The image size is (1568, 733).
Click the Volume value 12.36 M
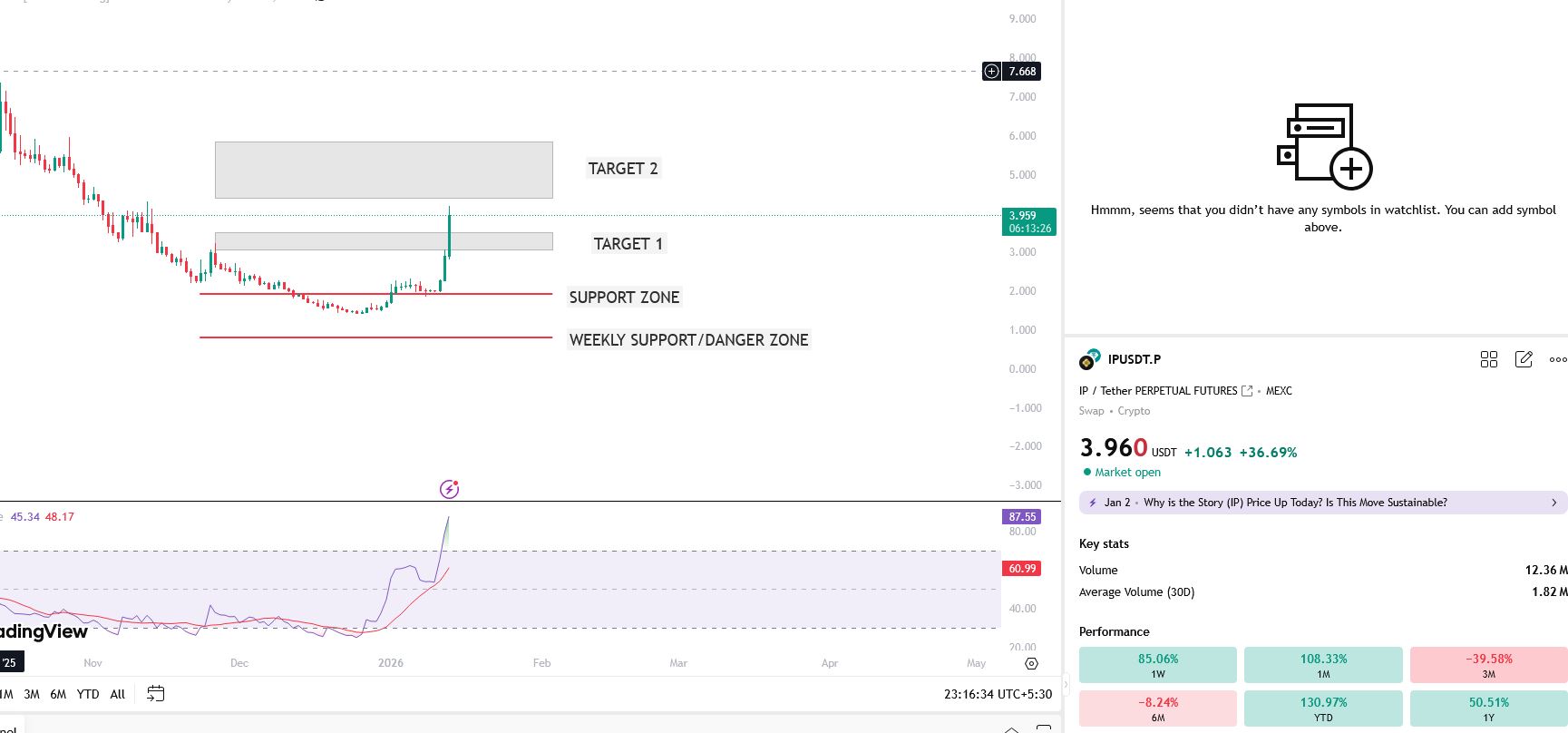tap(1546, 571)
